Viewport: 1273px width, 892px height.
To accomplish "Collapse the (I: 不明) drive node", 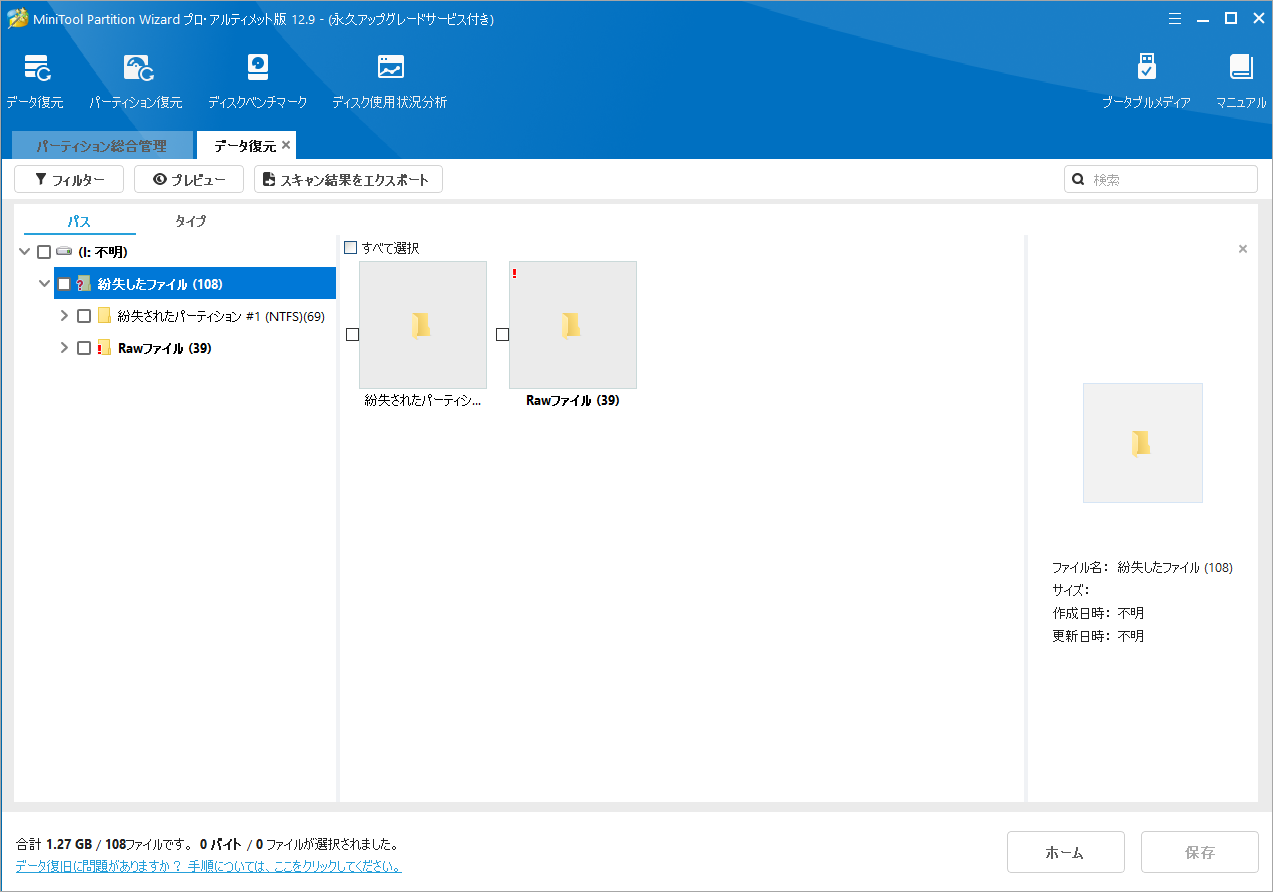I will (25, 252).
